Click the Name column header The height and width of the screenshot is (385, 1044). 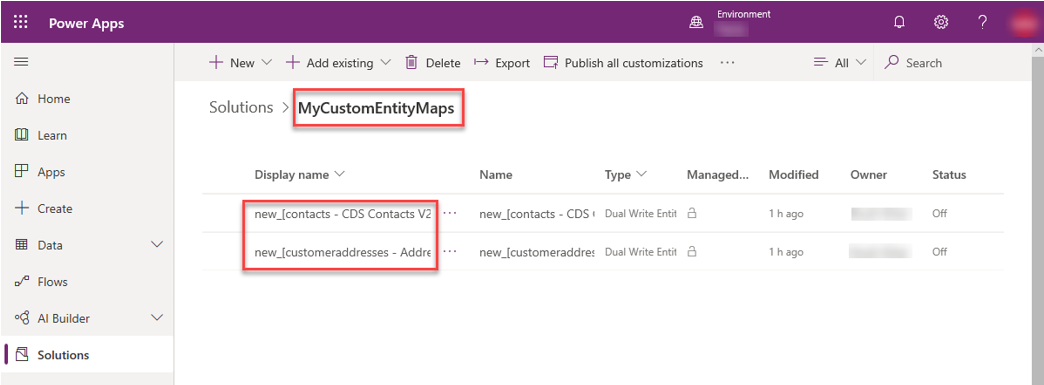click(x=495, y=175)
